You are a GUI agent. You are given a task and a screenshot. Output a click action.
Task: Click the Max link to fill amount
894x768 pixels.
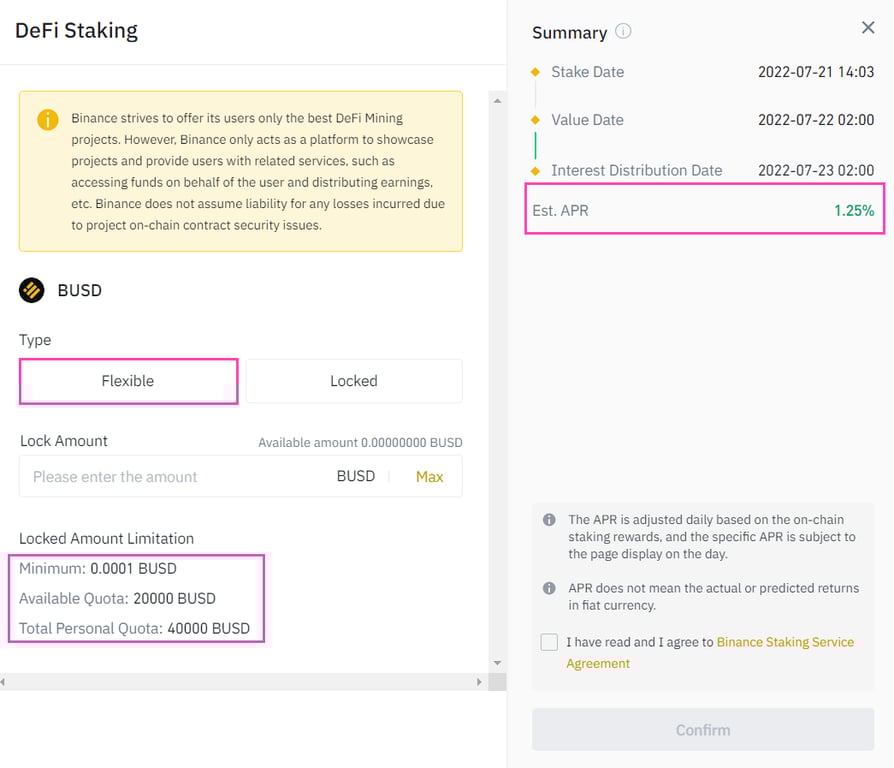(x=429, y=476)
